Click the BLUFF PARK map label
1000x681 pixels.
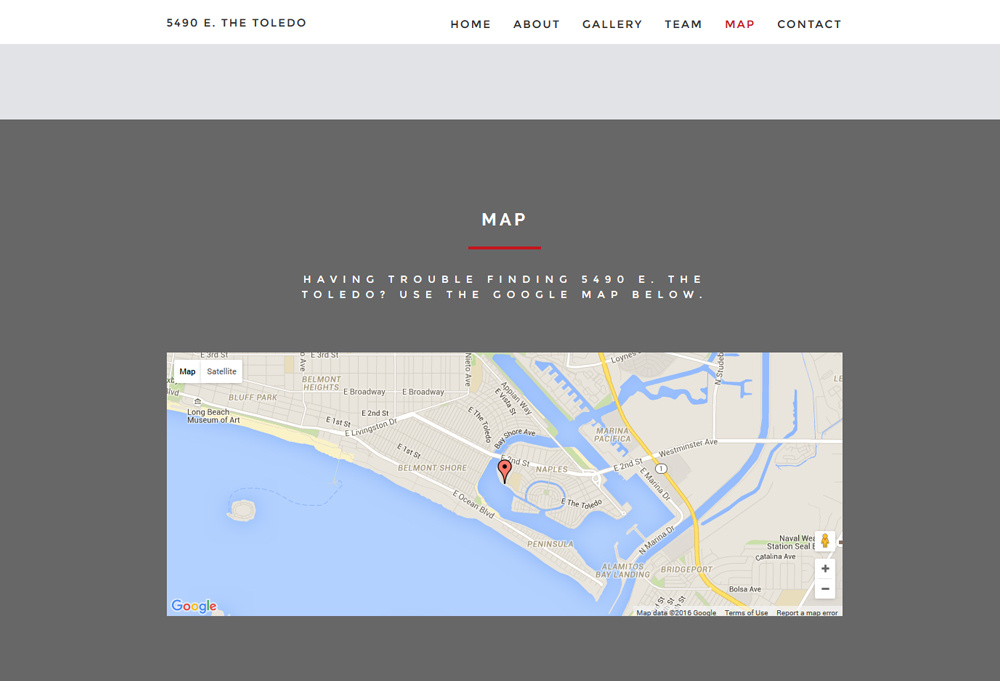click(253, 397)
